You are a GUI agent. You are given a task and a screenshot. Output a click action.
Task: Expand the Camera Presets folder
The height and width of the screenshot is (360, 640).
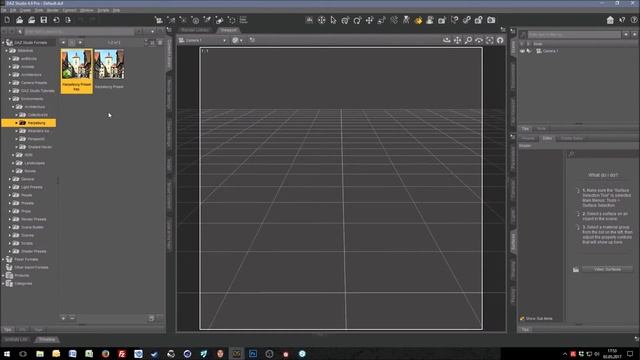(x=10, y=82)
